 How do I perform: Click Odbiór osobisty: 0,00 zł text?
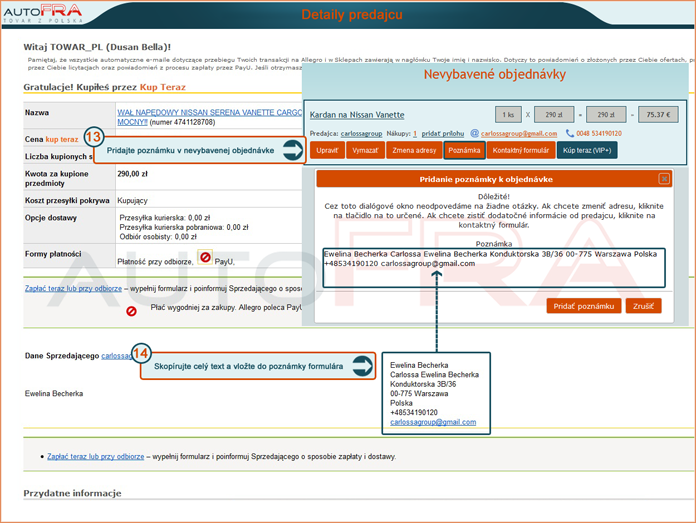coord(158,237)
